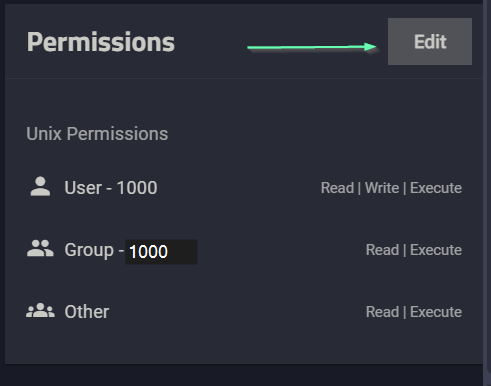Screen dimensions: 491x386
Task: Click the vertical scrollbar on the right edge
Action: pos(487,193)
